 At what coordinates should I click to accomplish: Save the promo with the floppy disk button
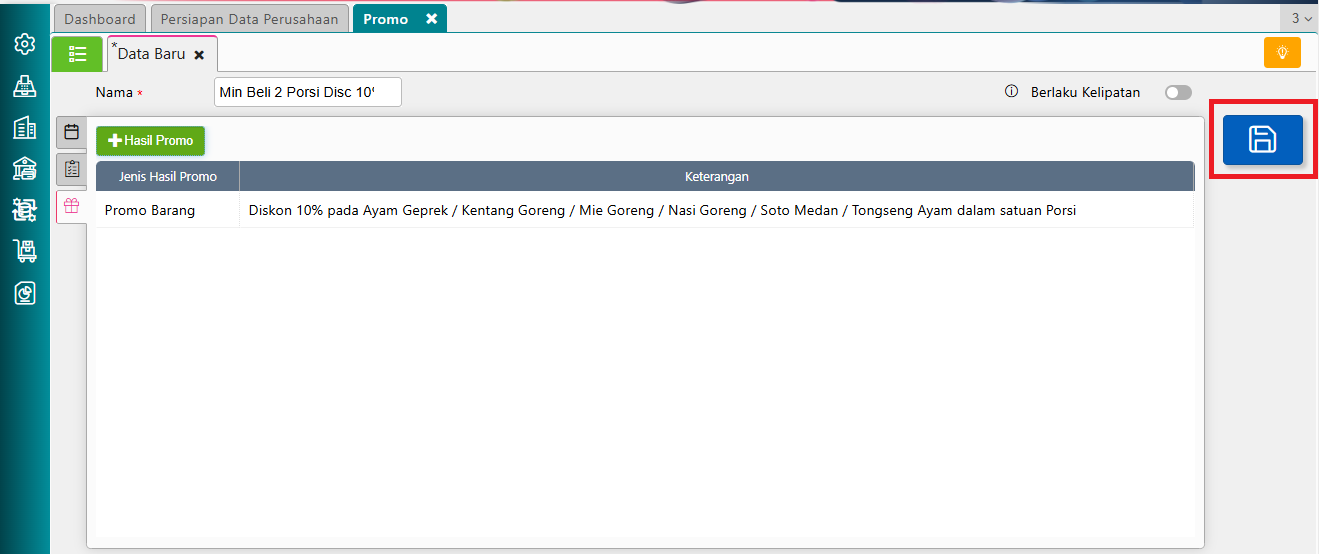[x=1263, y=140]
